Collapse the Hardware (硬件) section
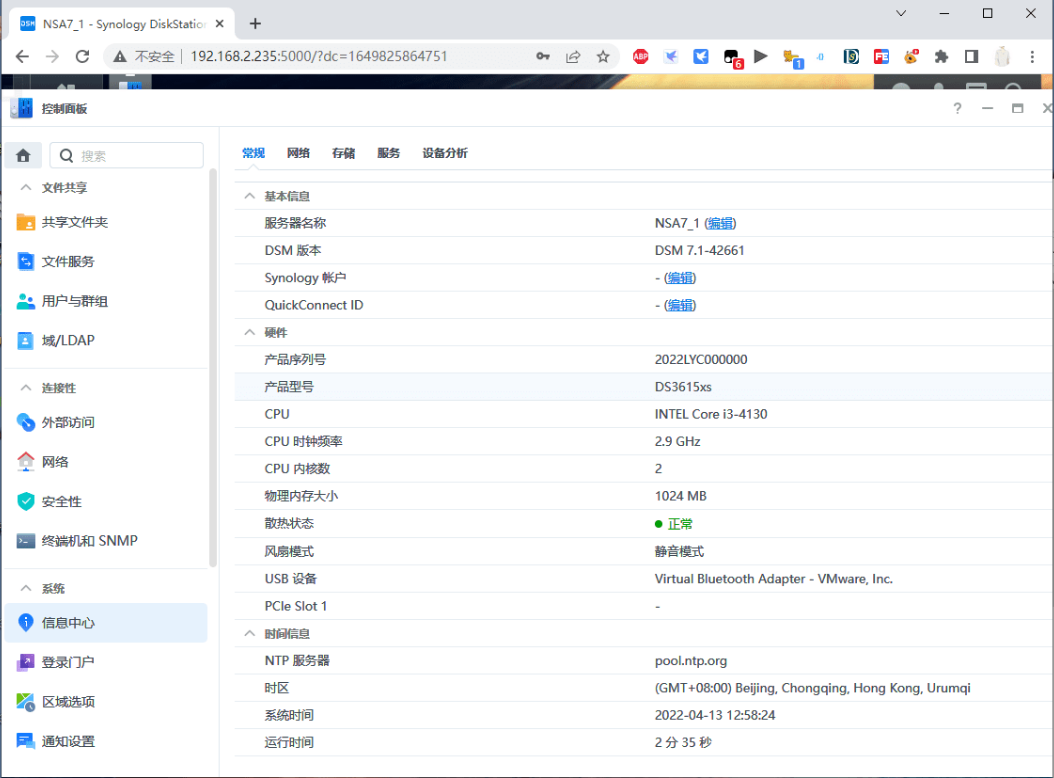Screen dimensions: 1054x778 click(x=250, y=332)
